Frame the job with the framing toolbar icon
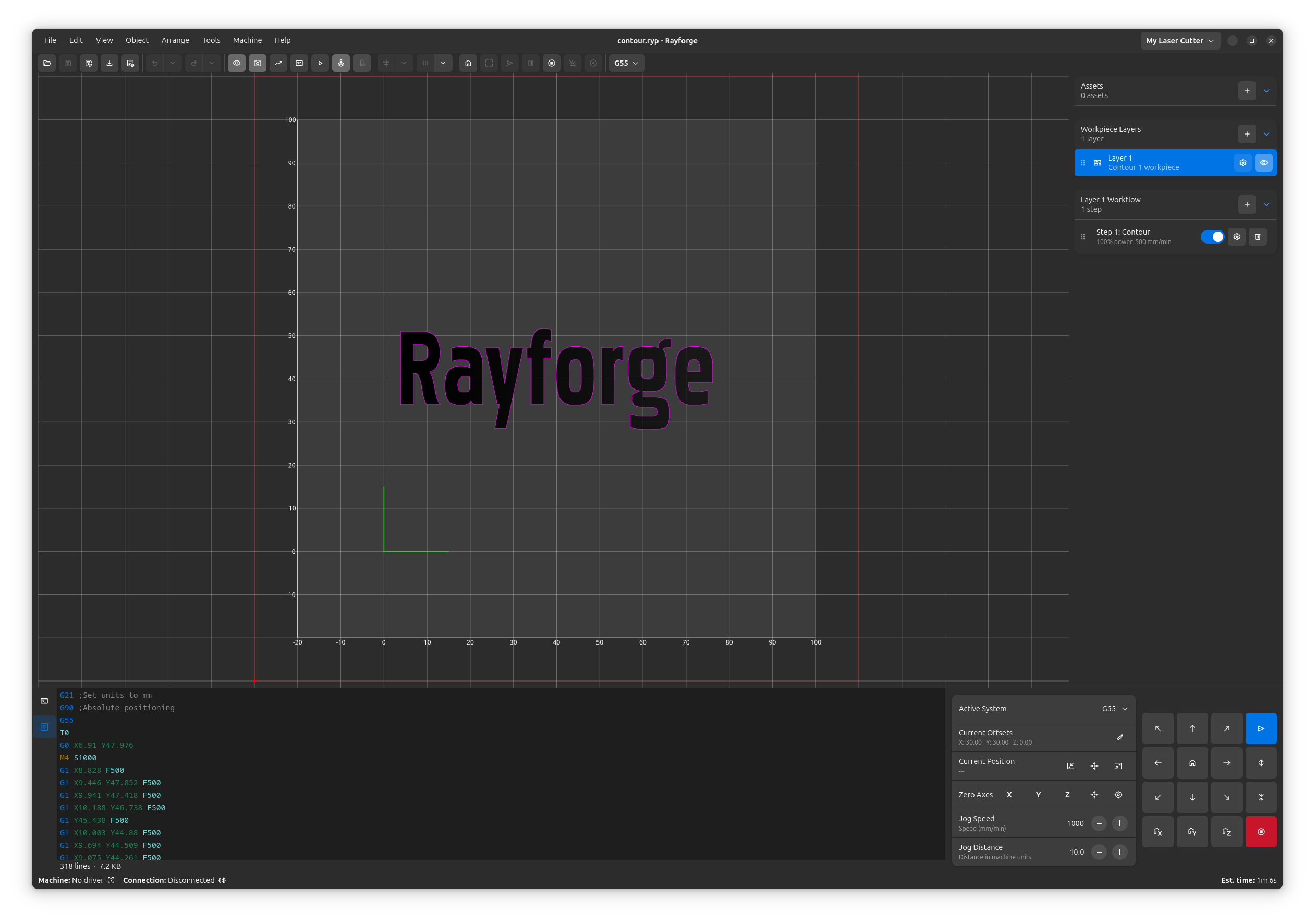 pyautogui.click(x=489, y=63)
